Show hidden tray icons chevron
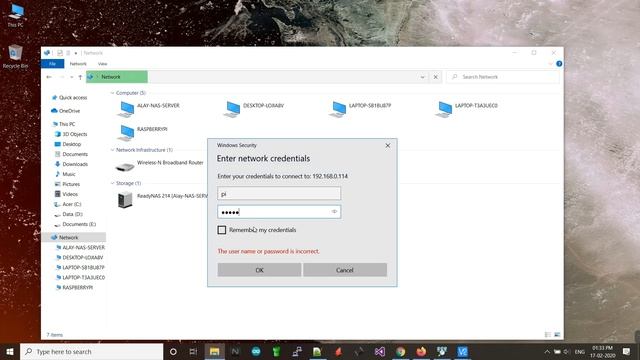This screenshot has width=640, height=360. tap(547, 351)
